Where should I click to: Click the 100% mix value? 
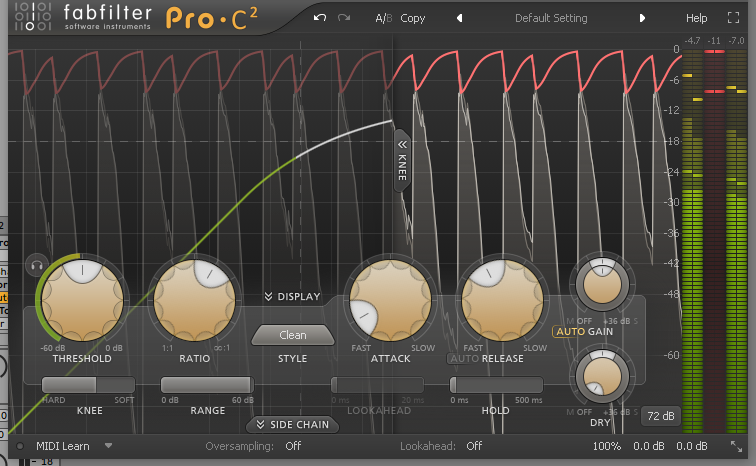click(607, 446)
